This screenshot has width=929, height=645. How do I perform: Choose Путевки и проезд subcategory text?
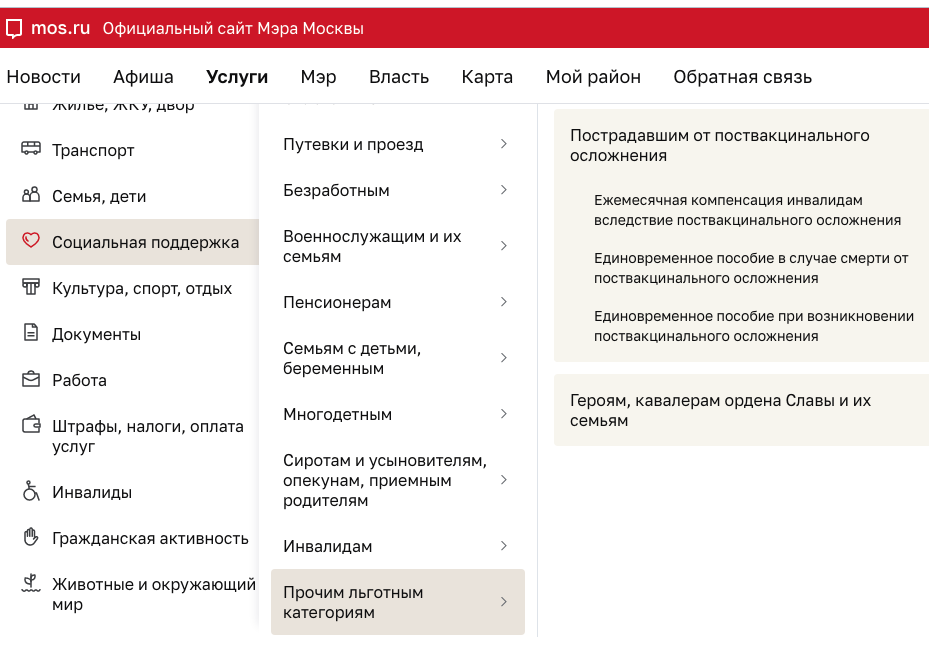click(353, 145)
